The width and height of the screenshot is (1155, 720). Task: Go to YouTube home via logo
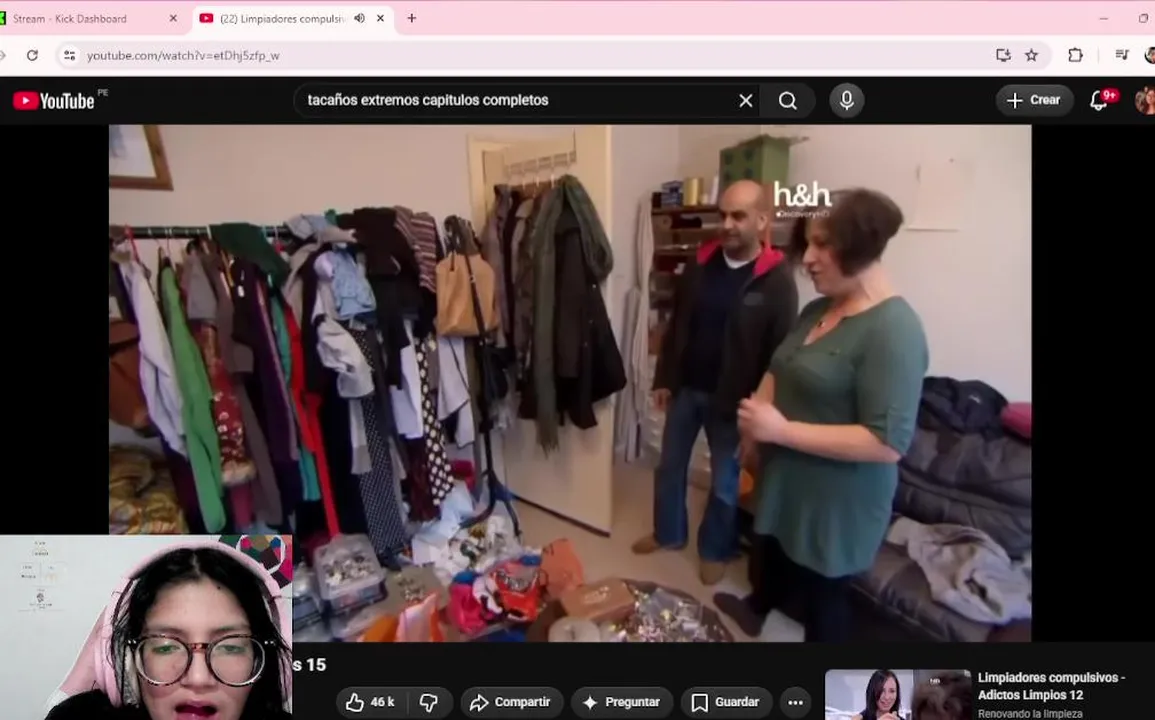point(54,101)
